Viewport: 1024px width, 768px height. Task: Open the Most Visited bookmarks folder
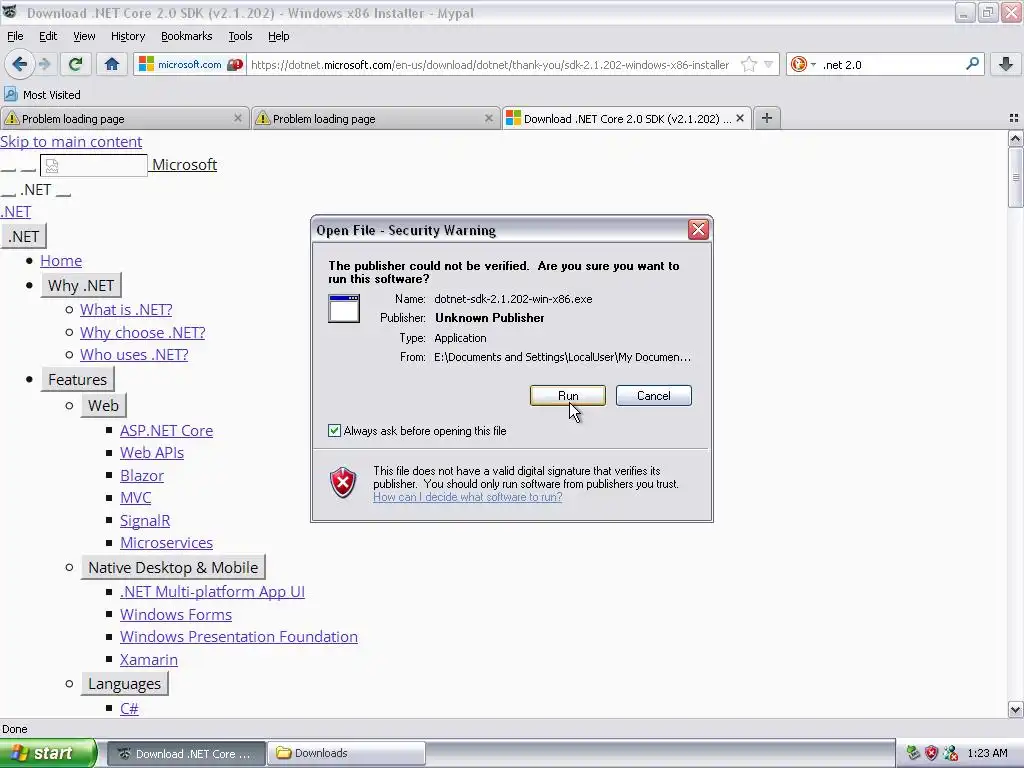(x=42, y=95)
